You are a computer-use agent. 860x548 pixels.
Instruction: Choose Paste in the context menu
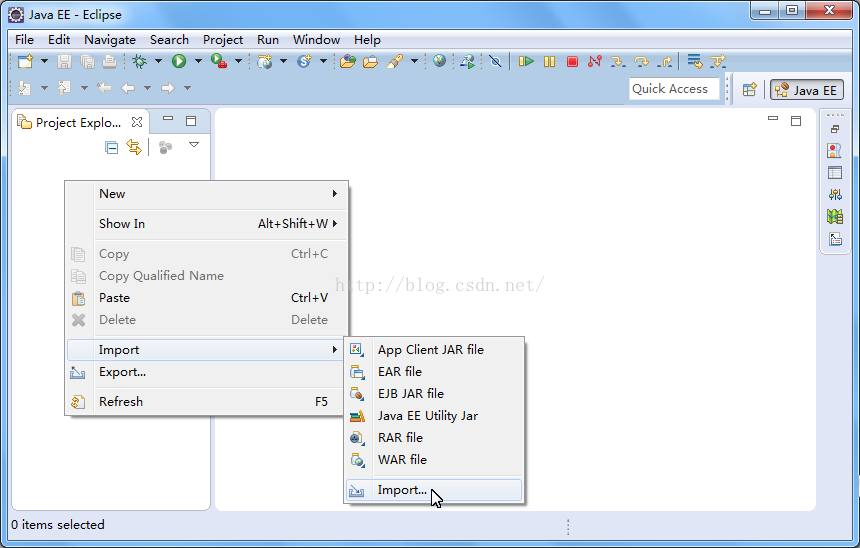coord(207,298)
